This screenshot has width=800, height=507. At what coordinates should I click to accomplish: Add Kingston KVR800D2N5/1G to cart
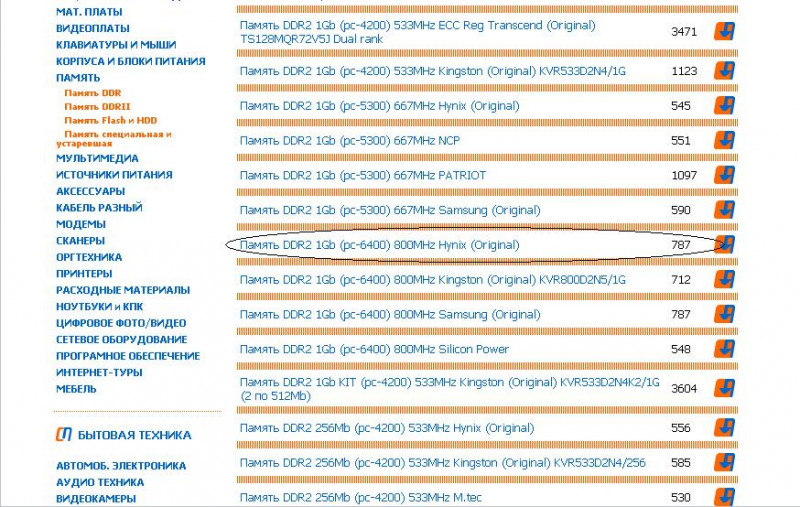tap(724, 280)
